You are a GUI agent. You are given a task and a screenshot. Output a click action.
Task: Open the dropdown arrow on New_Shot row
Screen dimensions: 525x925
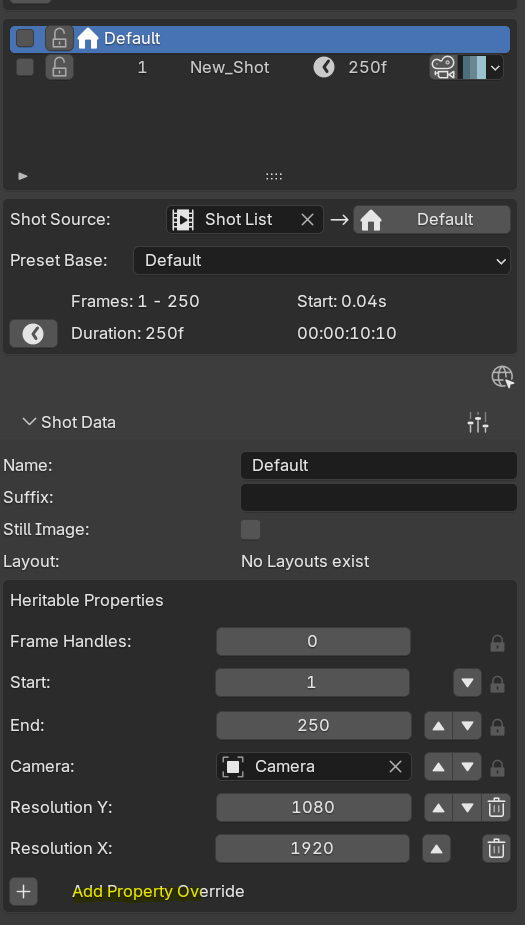coord(496,68)
